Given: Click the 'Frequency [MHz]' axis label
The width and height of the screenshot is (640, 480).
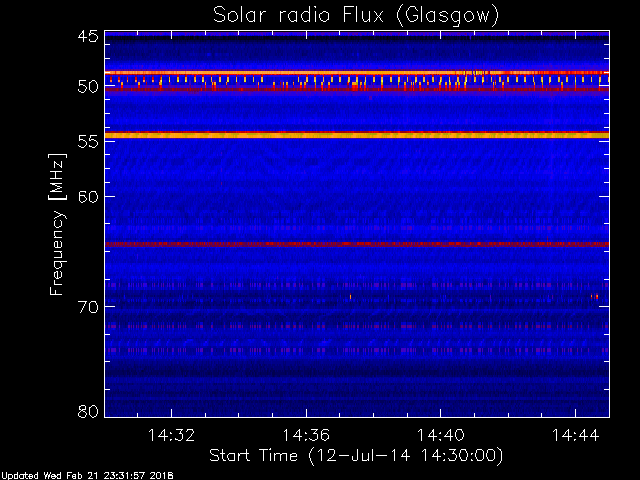Looking at the screenshot, I should click(x=58, y=224).
